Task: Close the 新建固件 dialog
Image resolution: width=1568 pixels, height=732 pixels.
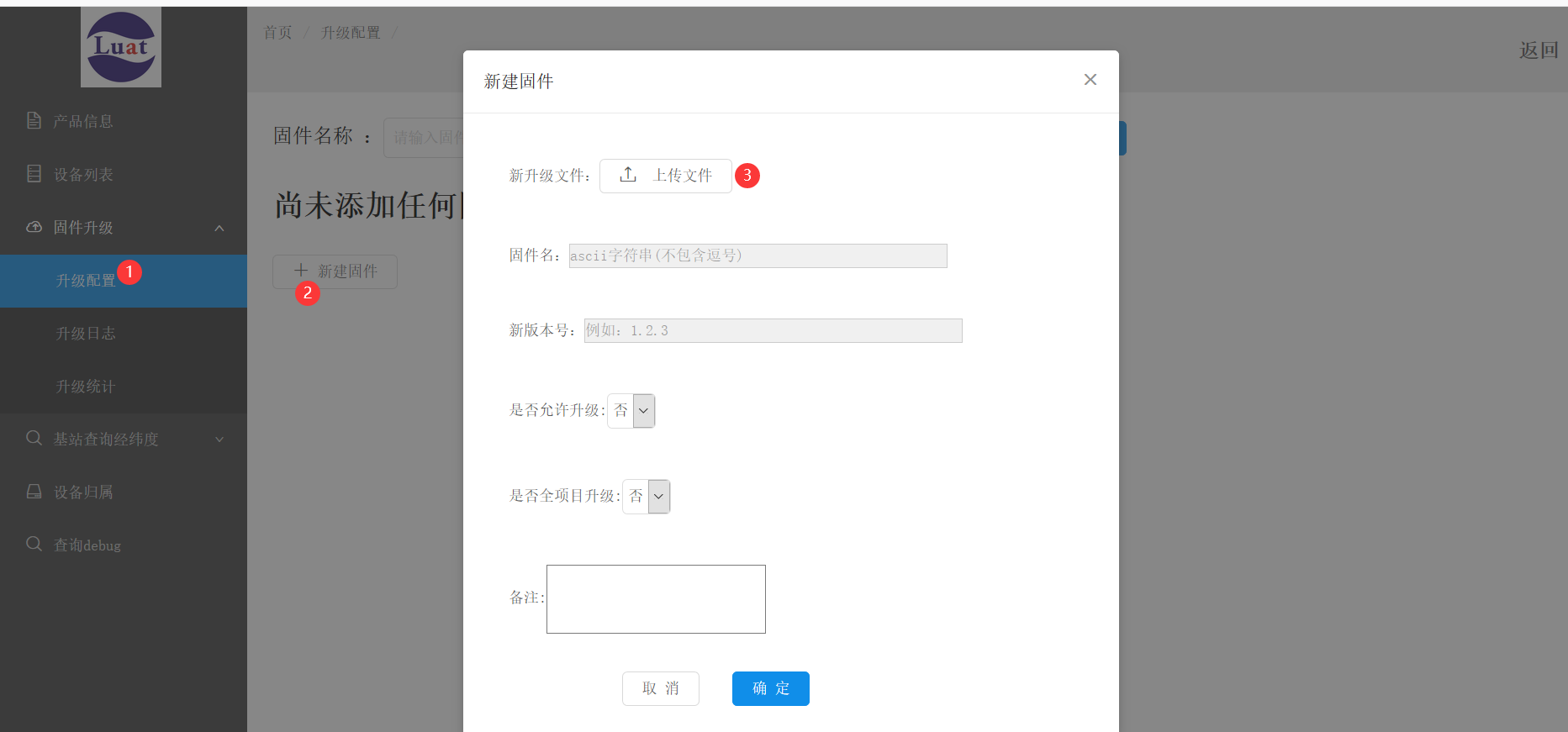Action: pos(1090,80)
